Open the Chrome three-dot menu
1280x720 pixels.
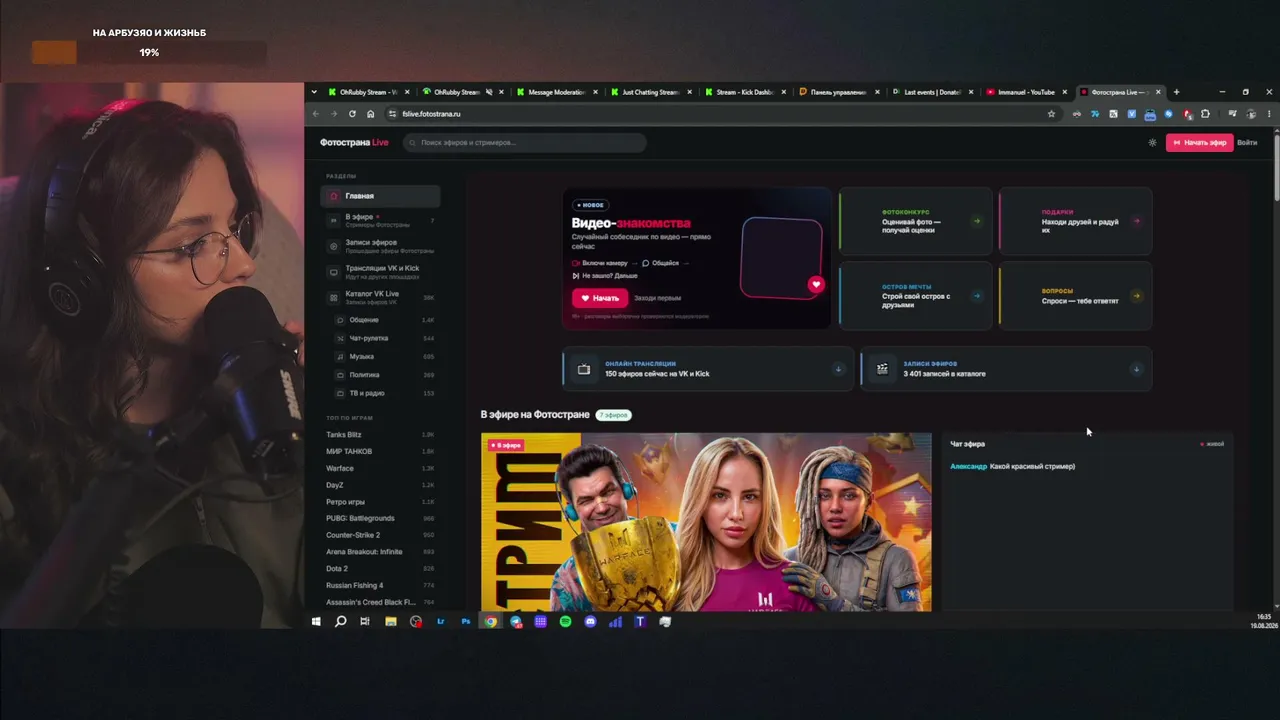tap(1269, 114)
